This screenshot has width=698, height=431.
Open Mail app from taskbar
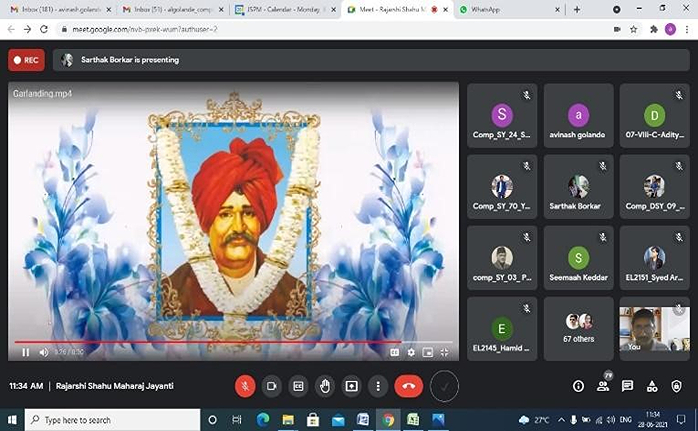338,420
